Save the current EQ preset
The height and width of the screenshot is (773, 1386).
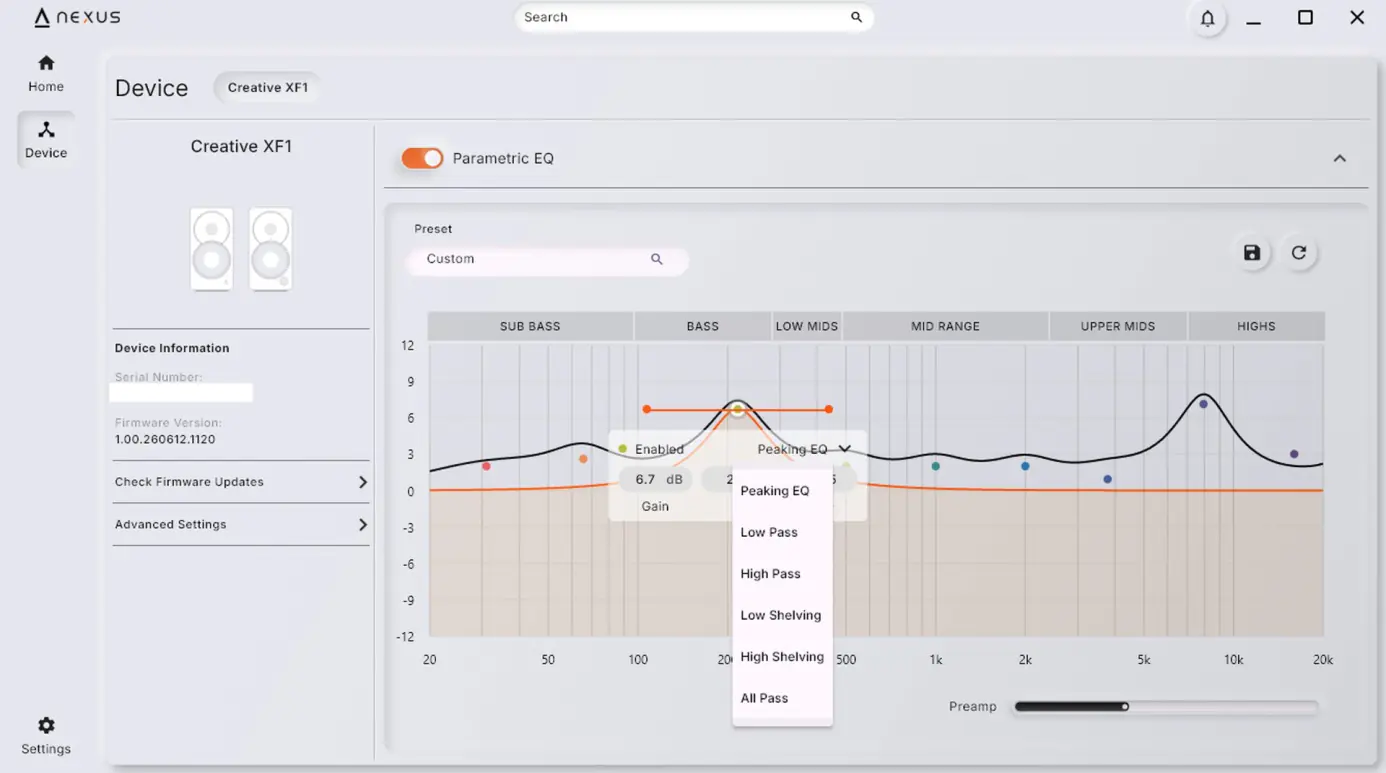(1252, 253)
